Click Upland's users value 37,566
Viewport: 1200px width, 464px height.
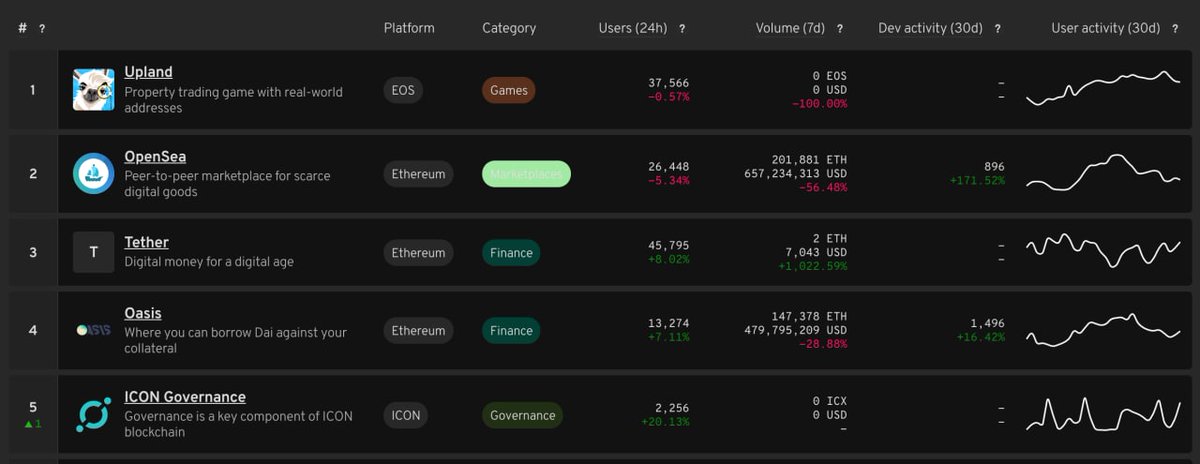pyautogui.click(x=669, y=83)
